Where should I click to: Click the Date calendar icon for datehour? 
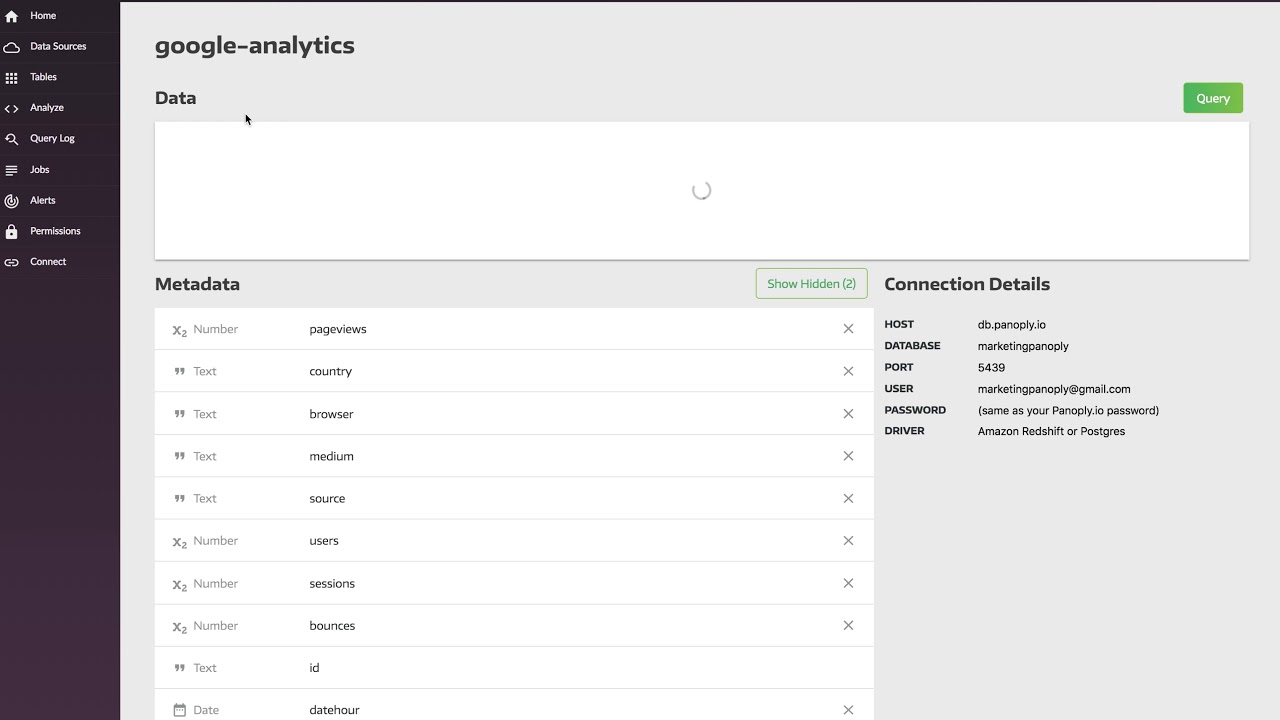coord(180,710)
